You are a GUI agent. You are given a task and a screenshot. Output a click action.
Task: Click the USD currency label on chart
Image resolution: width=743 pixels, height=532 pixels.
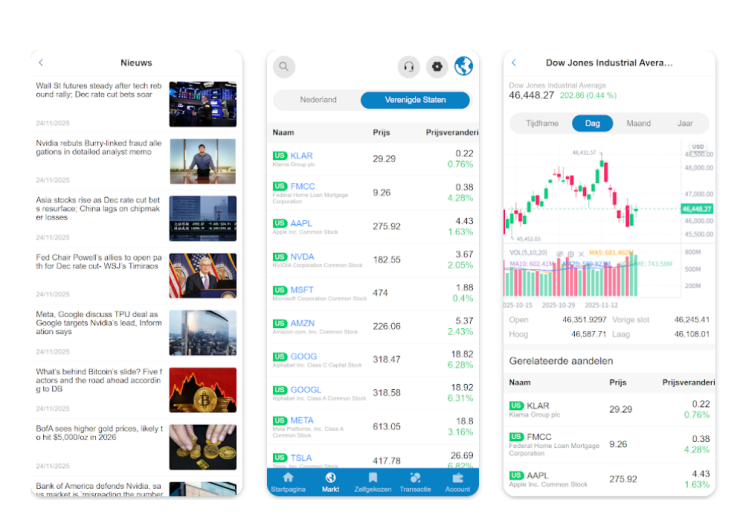698,147
